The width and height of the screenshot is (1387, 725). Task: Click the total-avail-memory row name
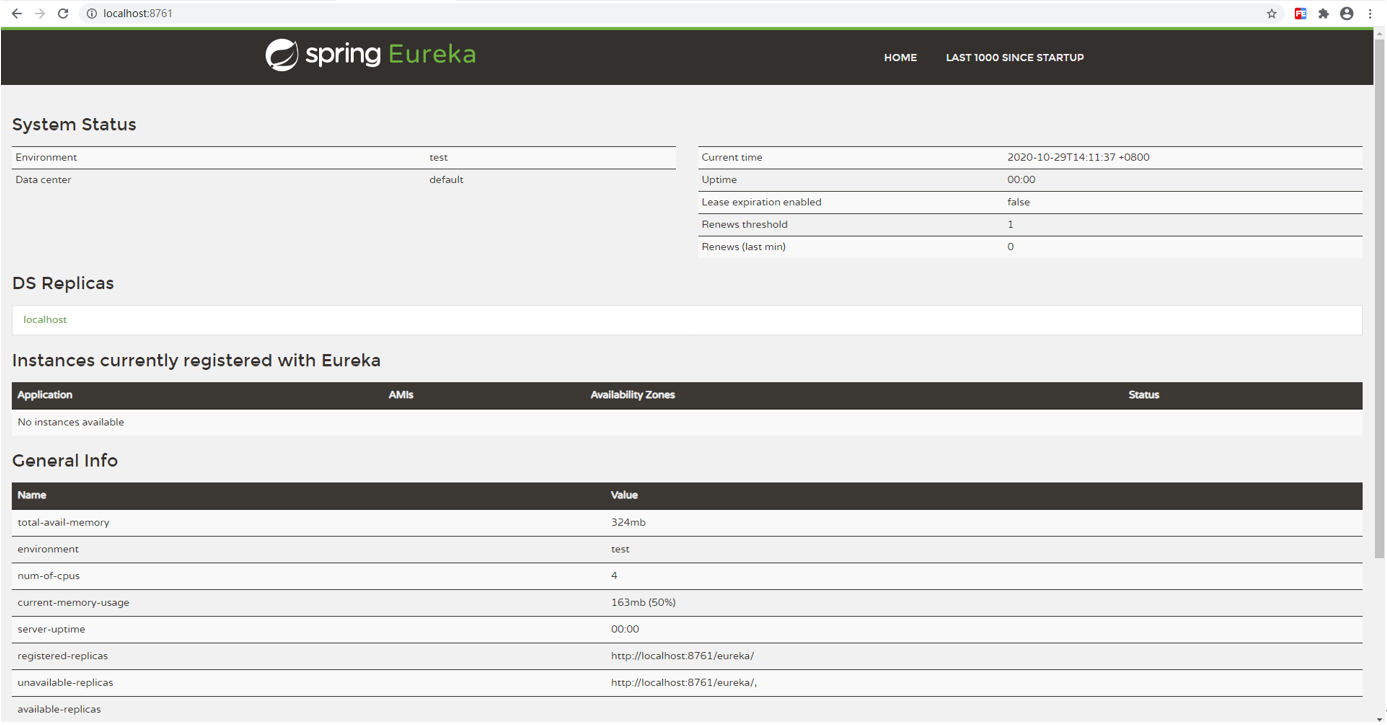pos(63,523)
